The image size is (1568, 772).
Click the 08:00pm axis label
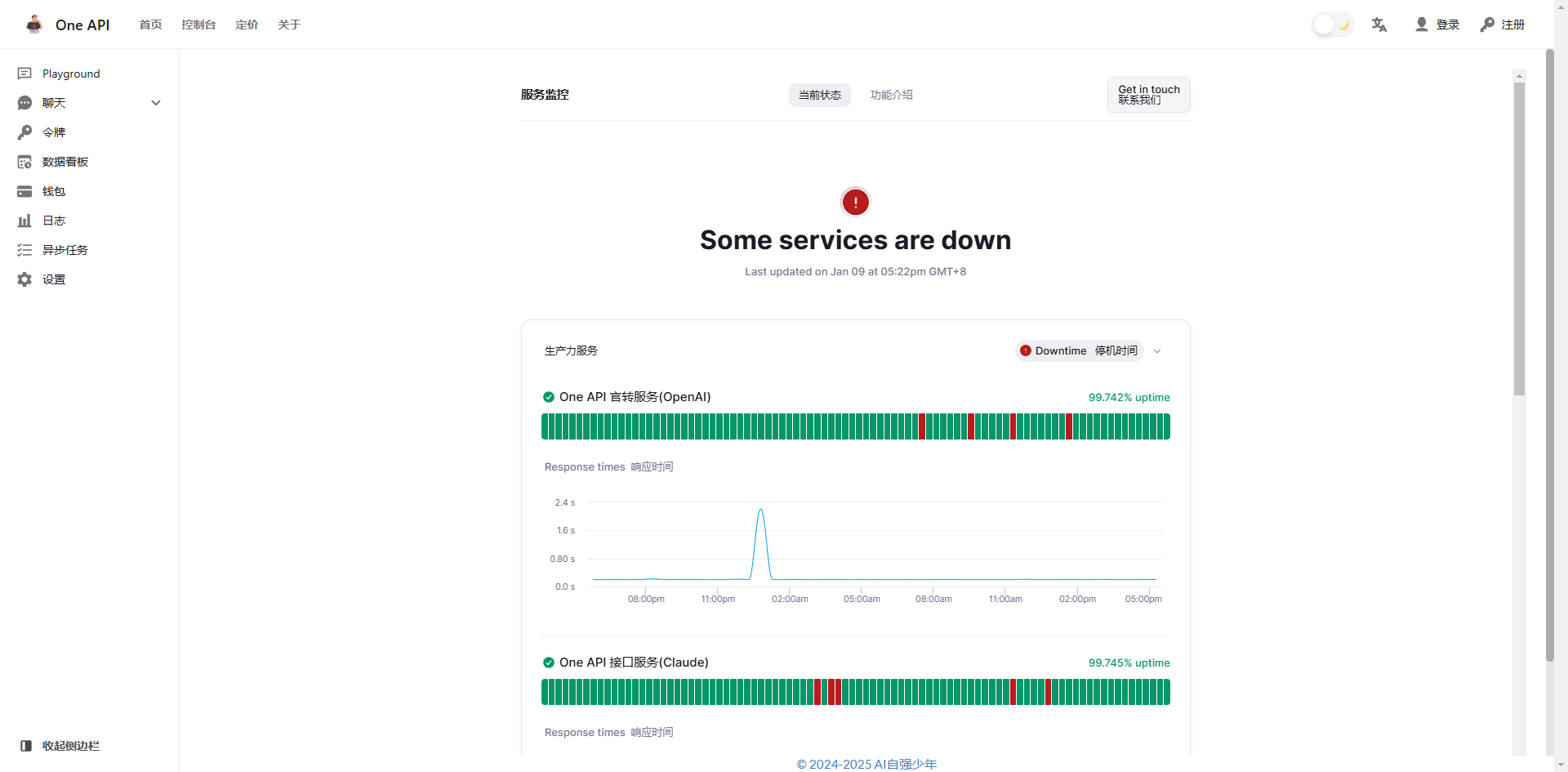(646, 599)
